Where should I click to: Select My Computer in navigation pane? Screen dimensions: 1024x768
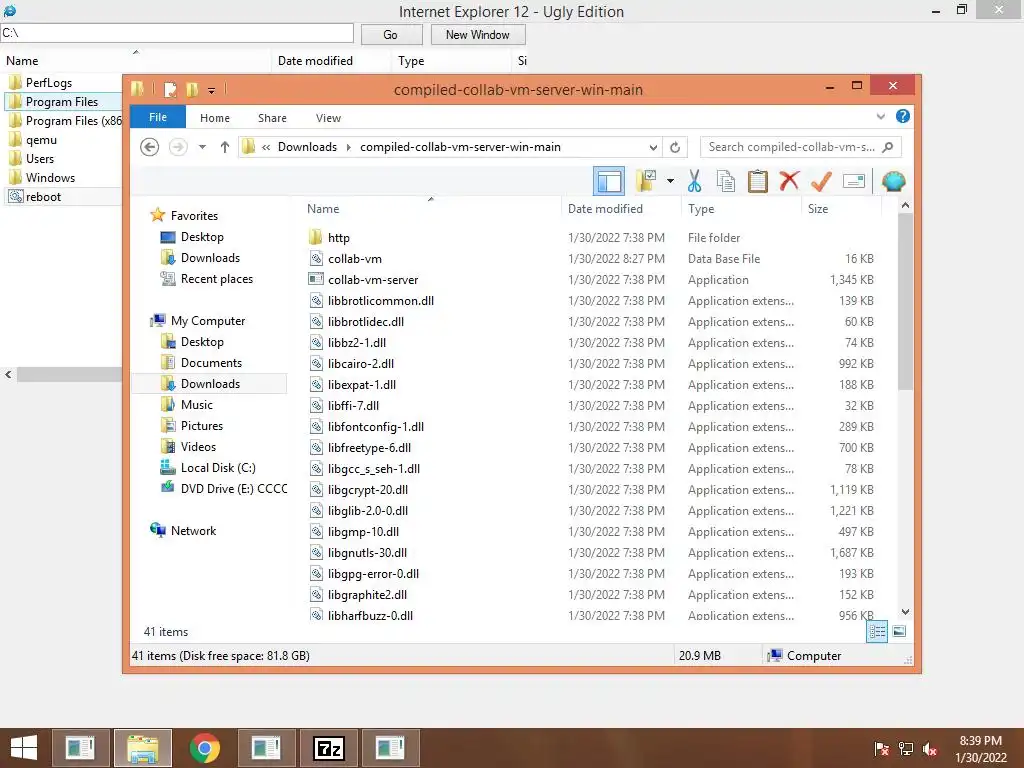tap(208, 321)
